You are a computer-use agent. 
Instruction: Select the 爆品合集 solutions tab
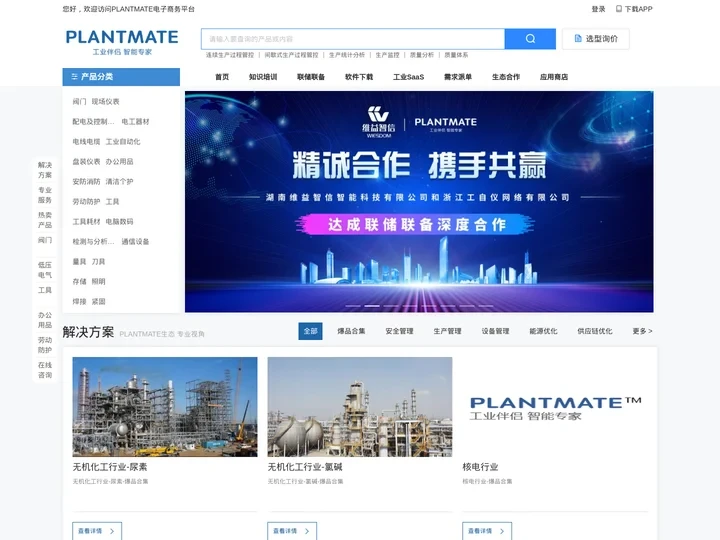pos(351,331)
